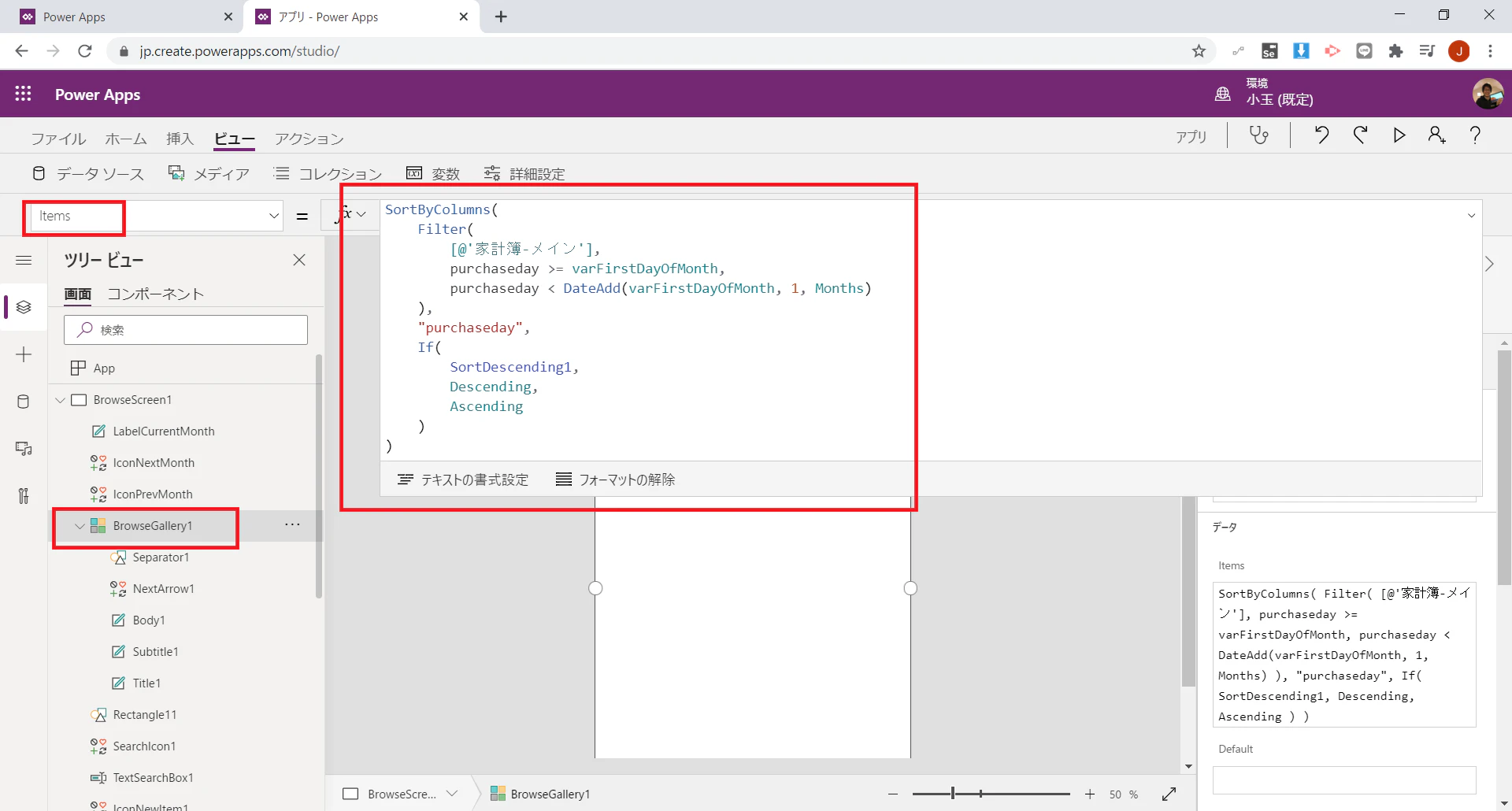
Task: Select Separator1 in tree view
Action: (x=161, y=557)
